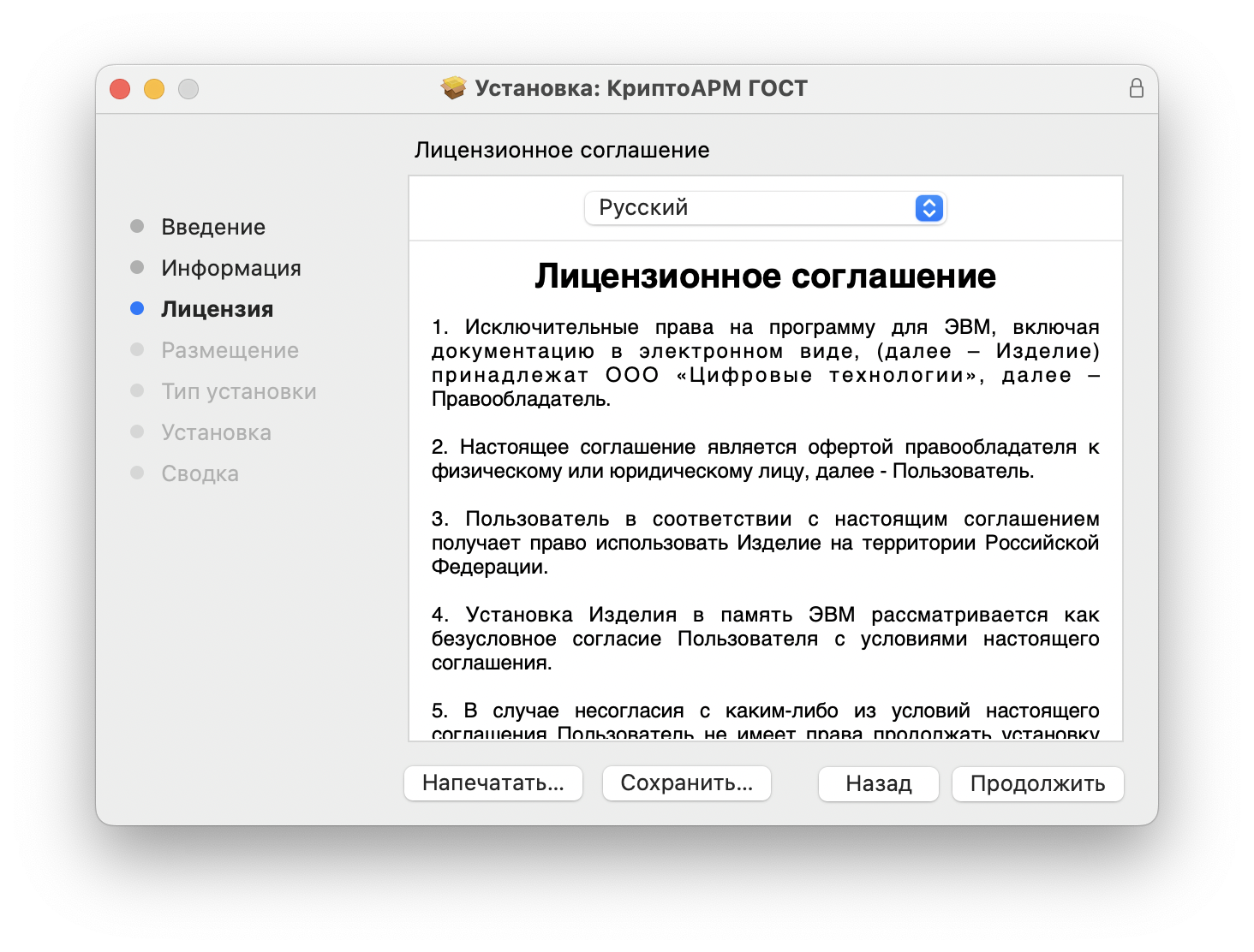Select the Информация step in sidebar
Screen dimensions: 1254x952
tap(230, 267)
